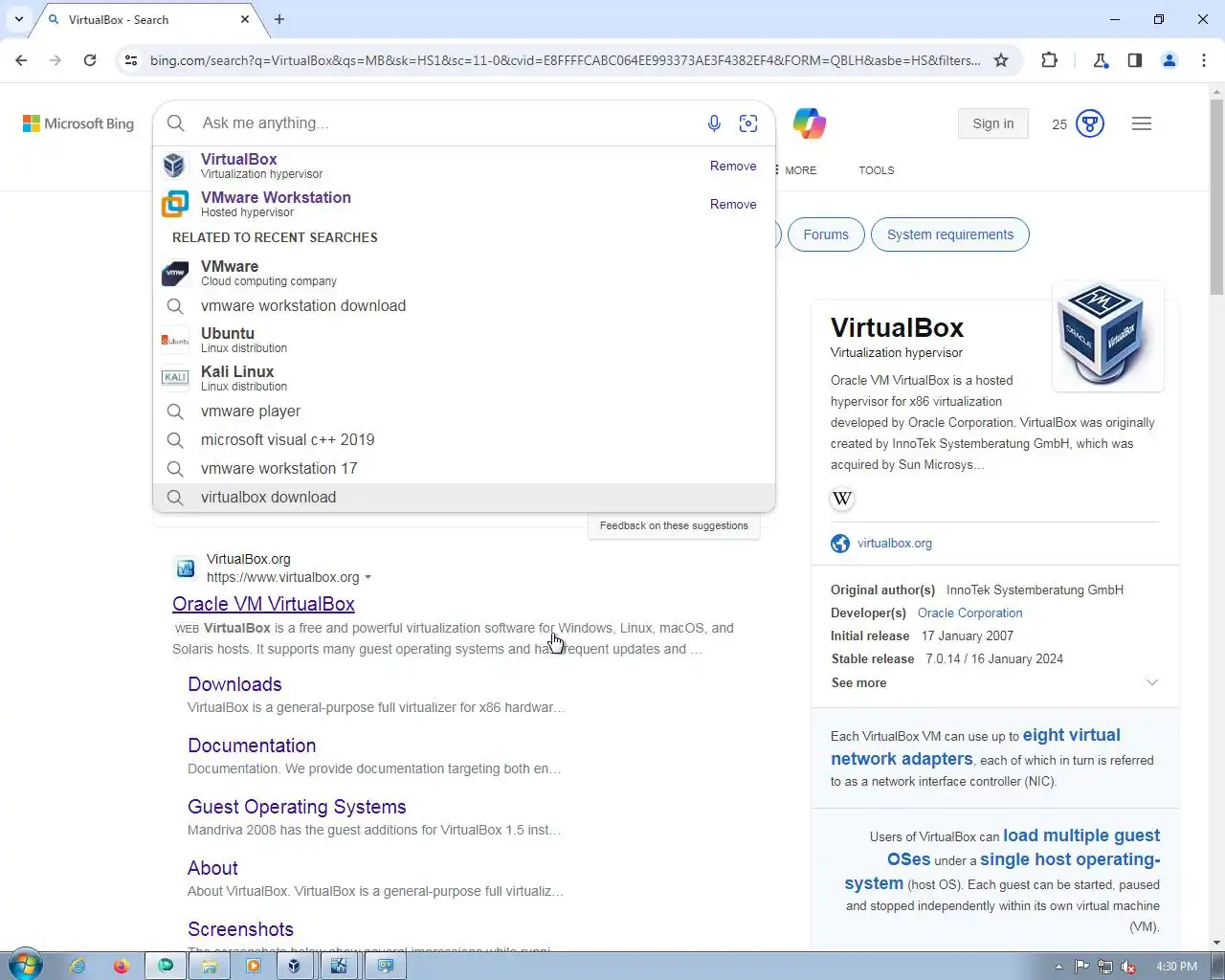Open Windows Explorer folder in taskbar

click(209, 967)
